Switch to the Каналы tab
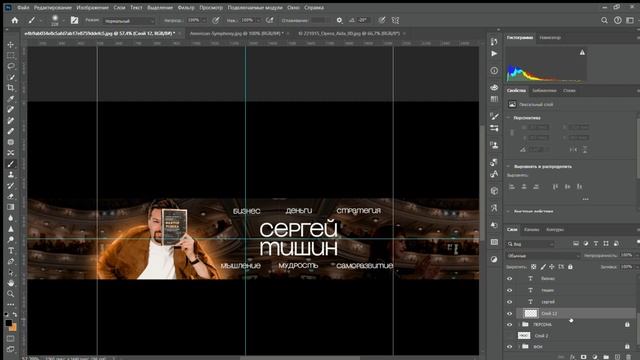 click(531, 230)
